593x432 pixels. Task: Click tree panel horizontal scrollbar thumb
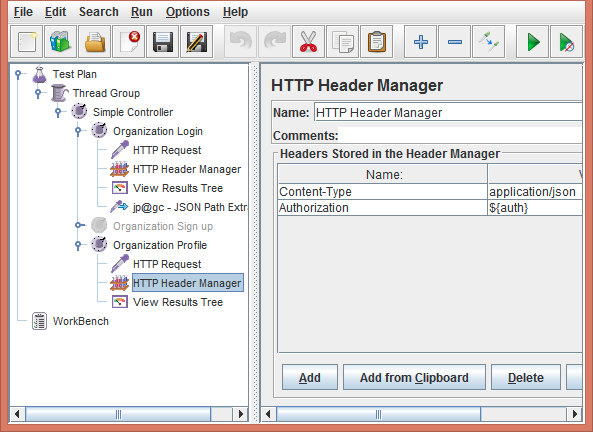pyautogui.click(x=118, y=414)
